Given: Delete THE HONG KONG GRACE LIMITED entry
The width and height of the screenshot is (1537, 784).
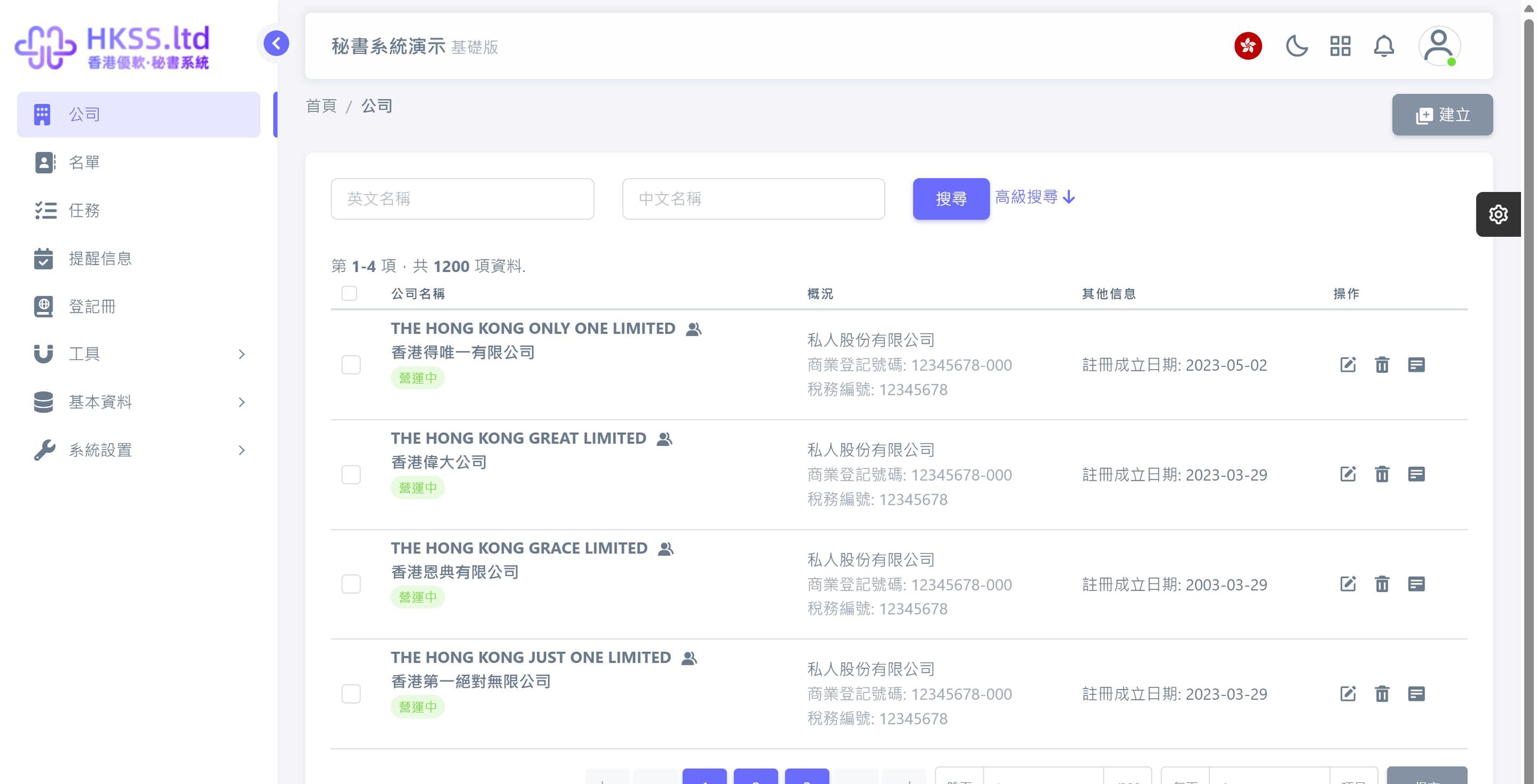Looking at the screenshot, I should pos(1383,584).
